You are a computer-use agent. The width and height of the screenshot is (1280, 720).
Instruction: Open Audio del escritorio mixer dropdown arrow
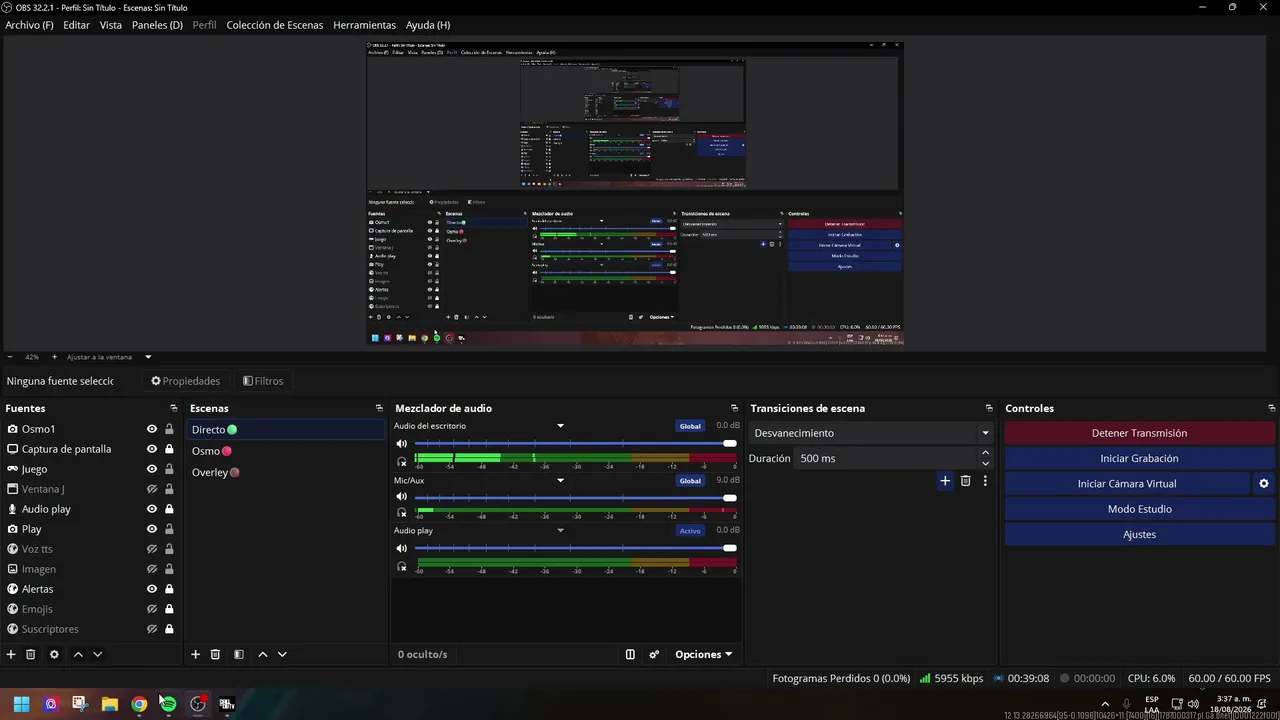point(560,426)
